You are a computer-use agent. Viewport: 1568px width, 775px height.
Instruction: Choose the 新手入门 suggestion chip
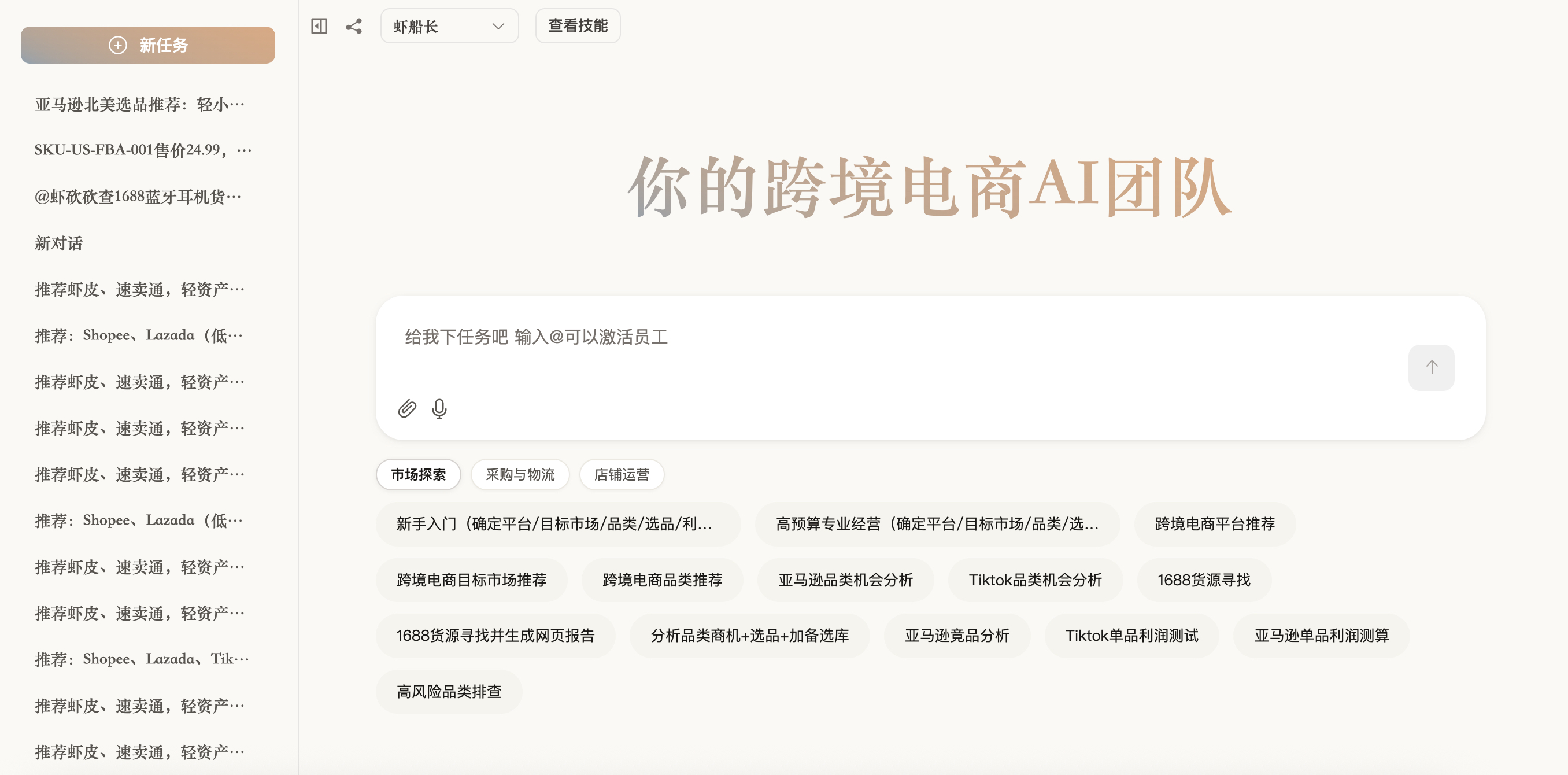click(x=558, y=524)
